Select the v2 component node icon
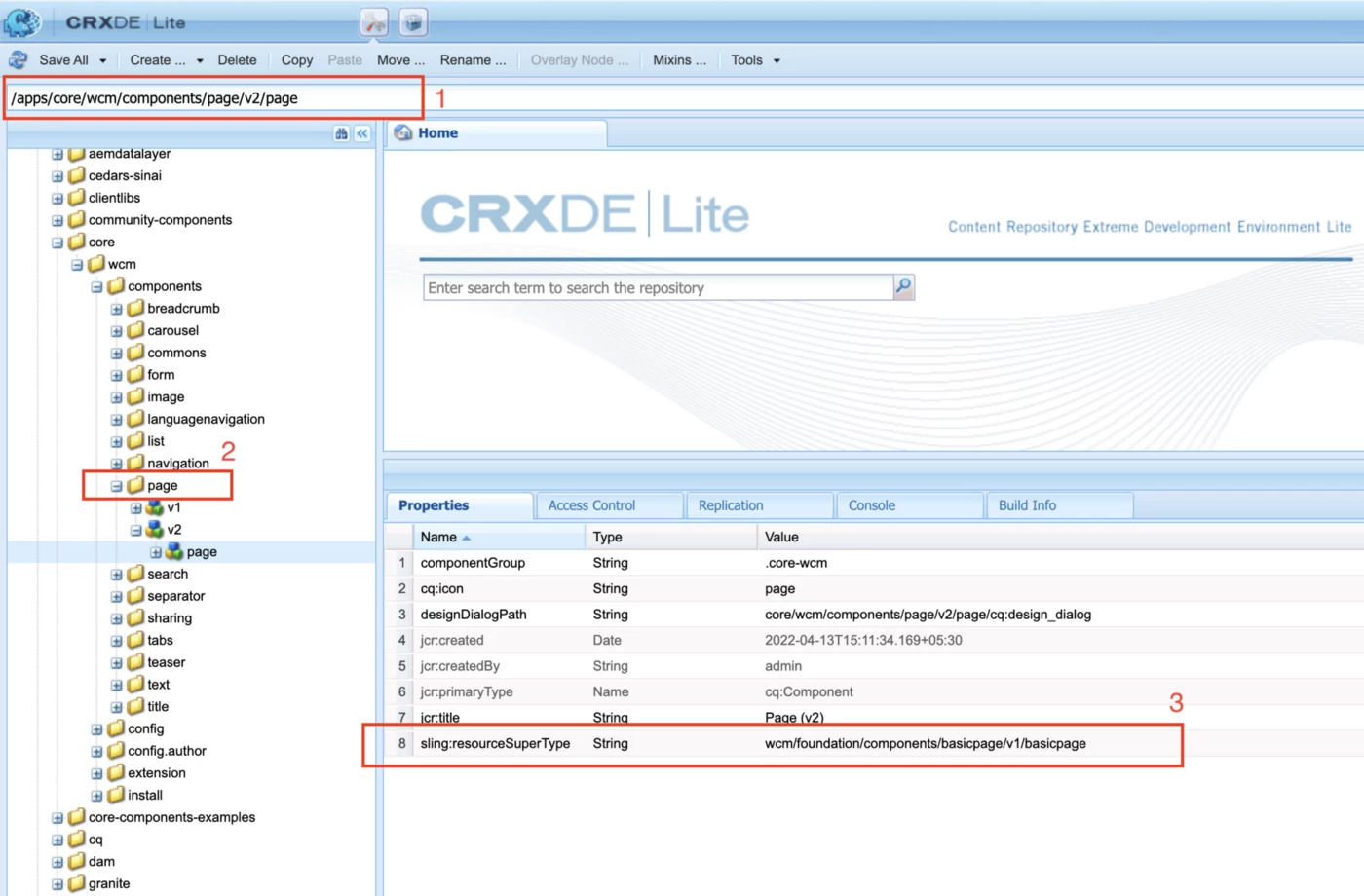This screenshot has height=896, width=1364. point(155,530)
